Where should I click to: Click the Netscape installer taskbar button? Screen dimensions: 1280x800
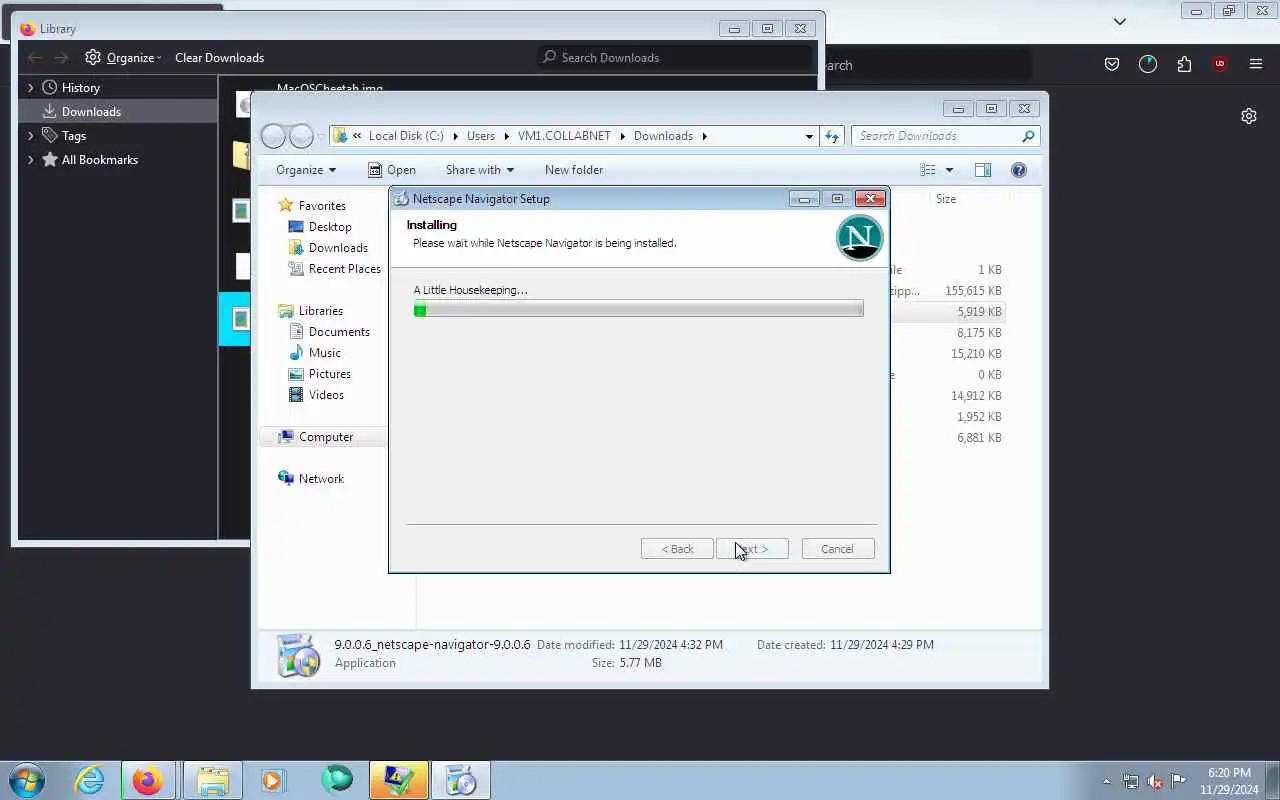(x=460, y=780)
